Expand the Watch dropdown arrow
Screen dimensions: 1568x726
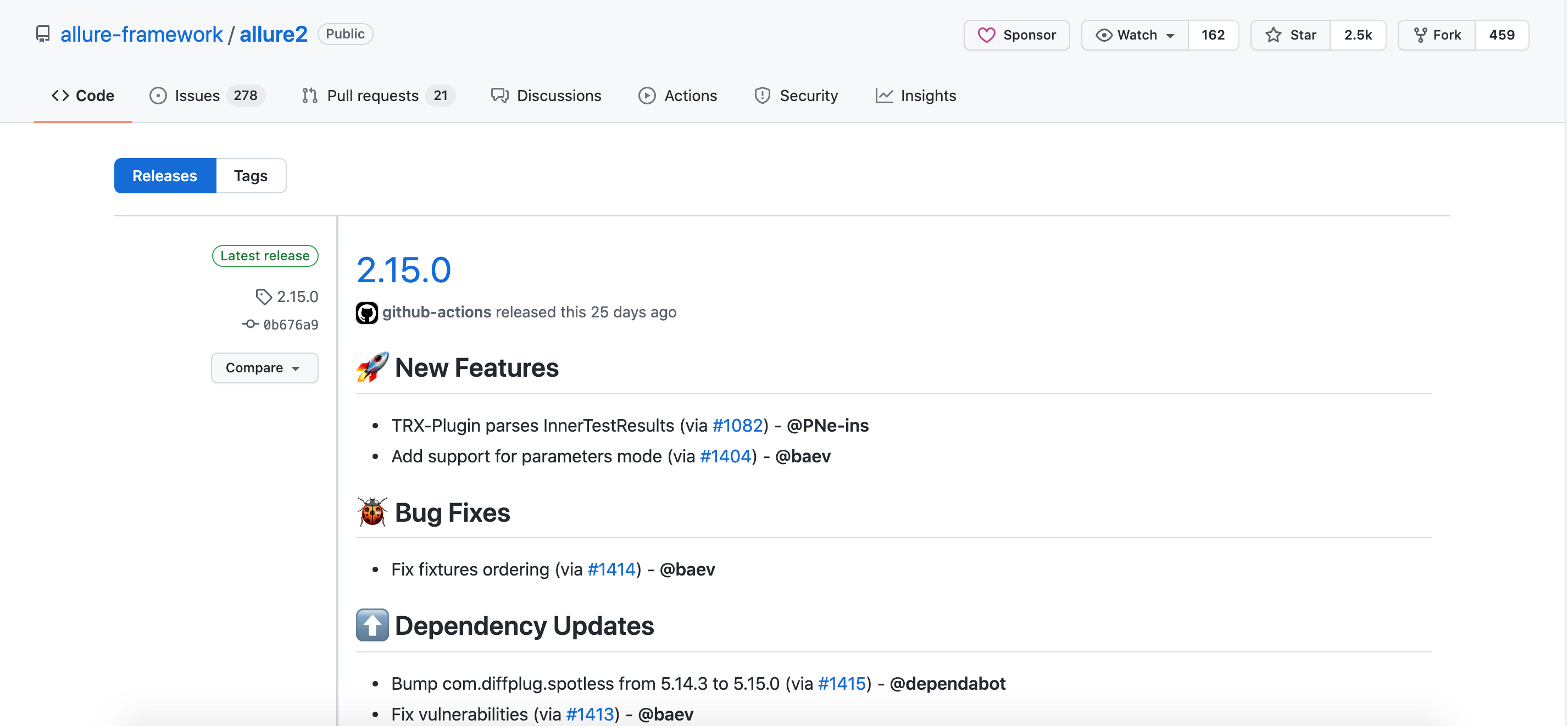1170,36
